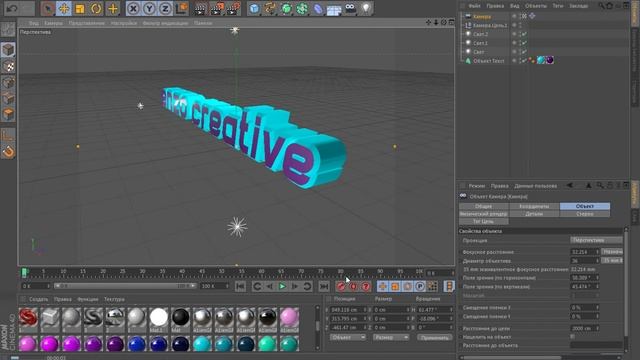The image size is (640, 360).
Task: Open the green array modeling icon
Action: (x=302, y=9)
